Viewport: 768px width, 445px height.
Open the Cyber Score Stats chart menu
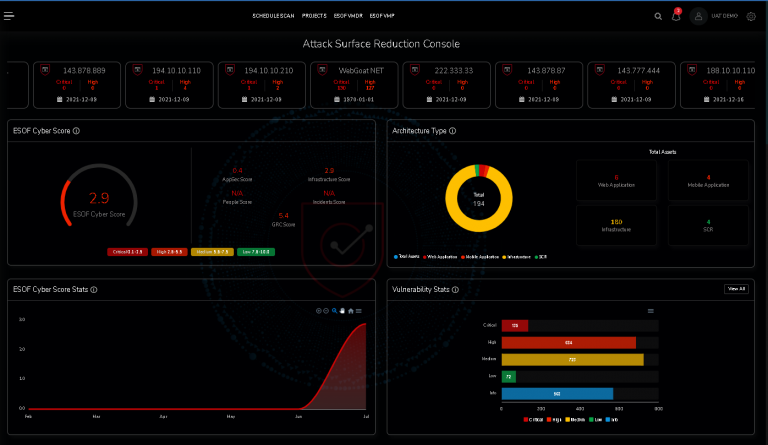[x=359, y=311]
